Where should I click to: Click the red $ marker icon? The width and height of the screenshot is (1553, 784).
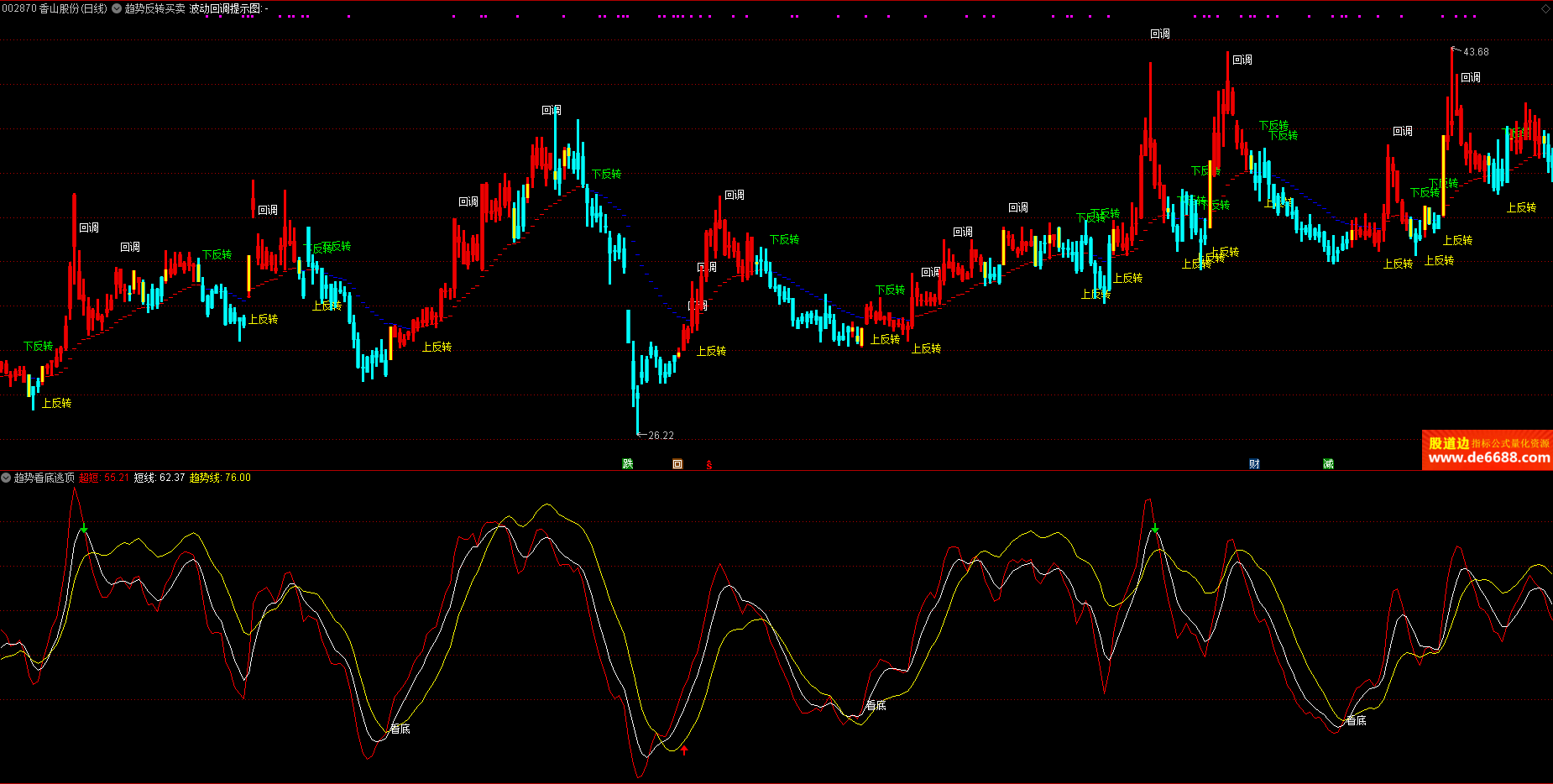(709, 465)
